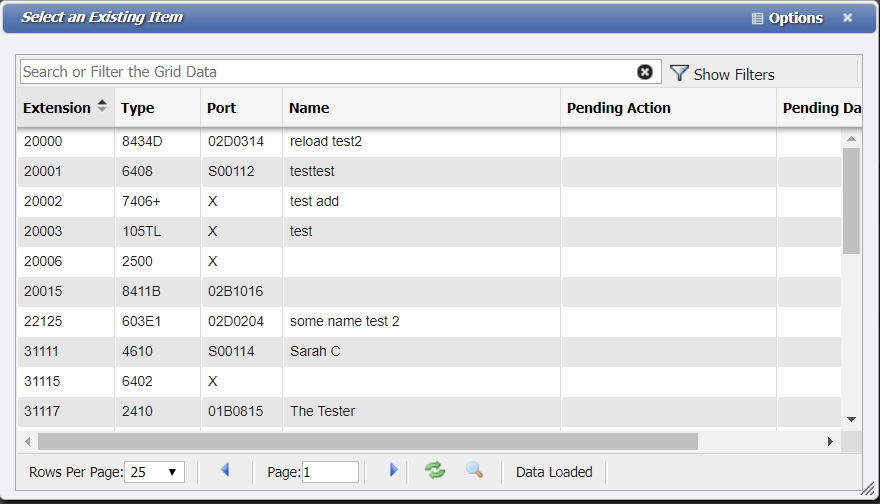The image size is (880, 504).
Task: Go to next page with right arrow
Action: [x=393, y=470]
